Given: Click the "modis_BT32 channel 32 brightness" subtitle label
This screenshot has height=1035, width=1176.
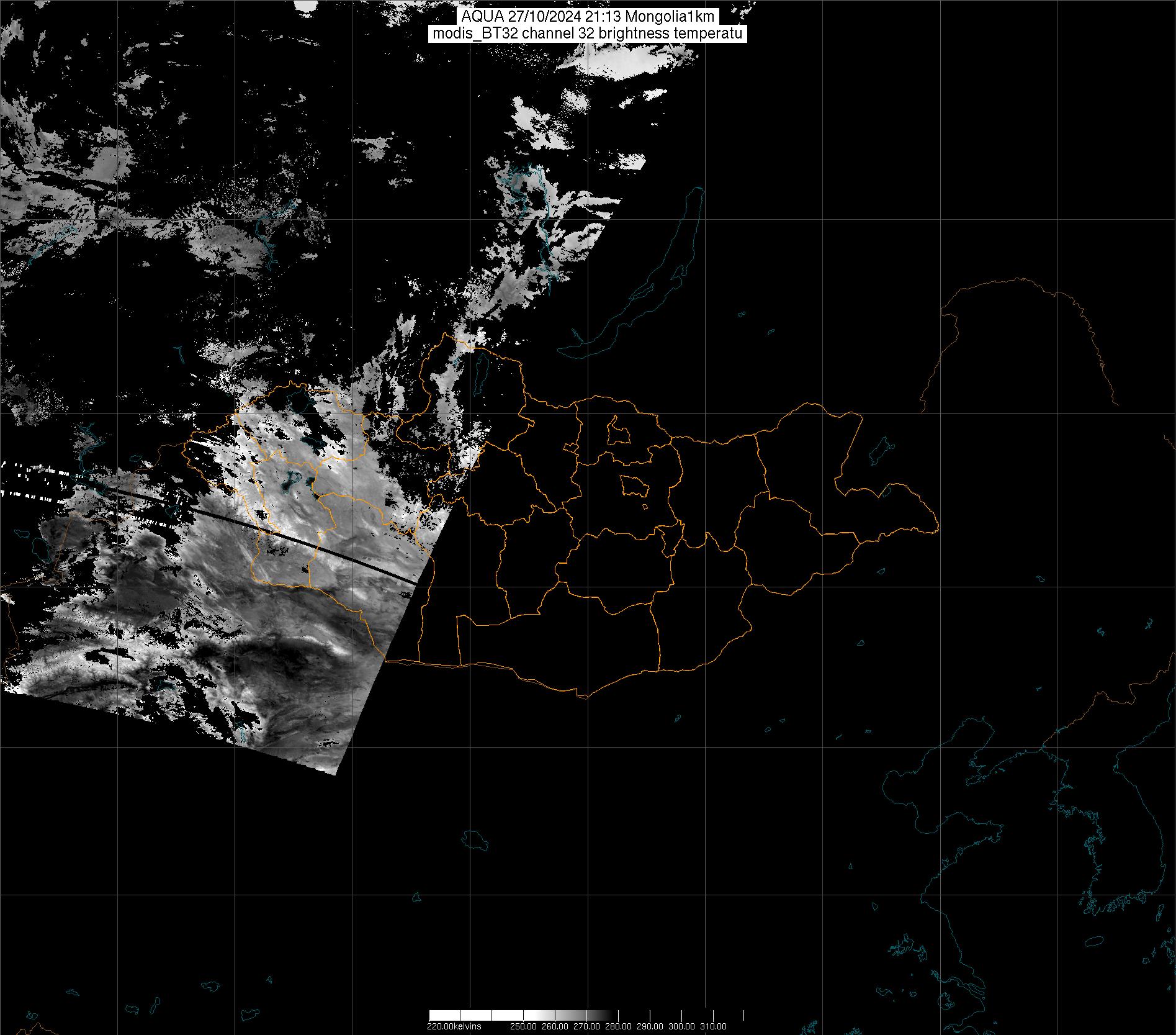Looking at the screenshot, I should coord(587,34).
